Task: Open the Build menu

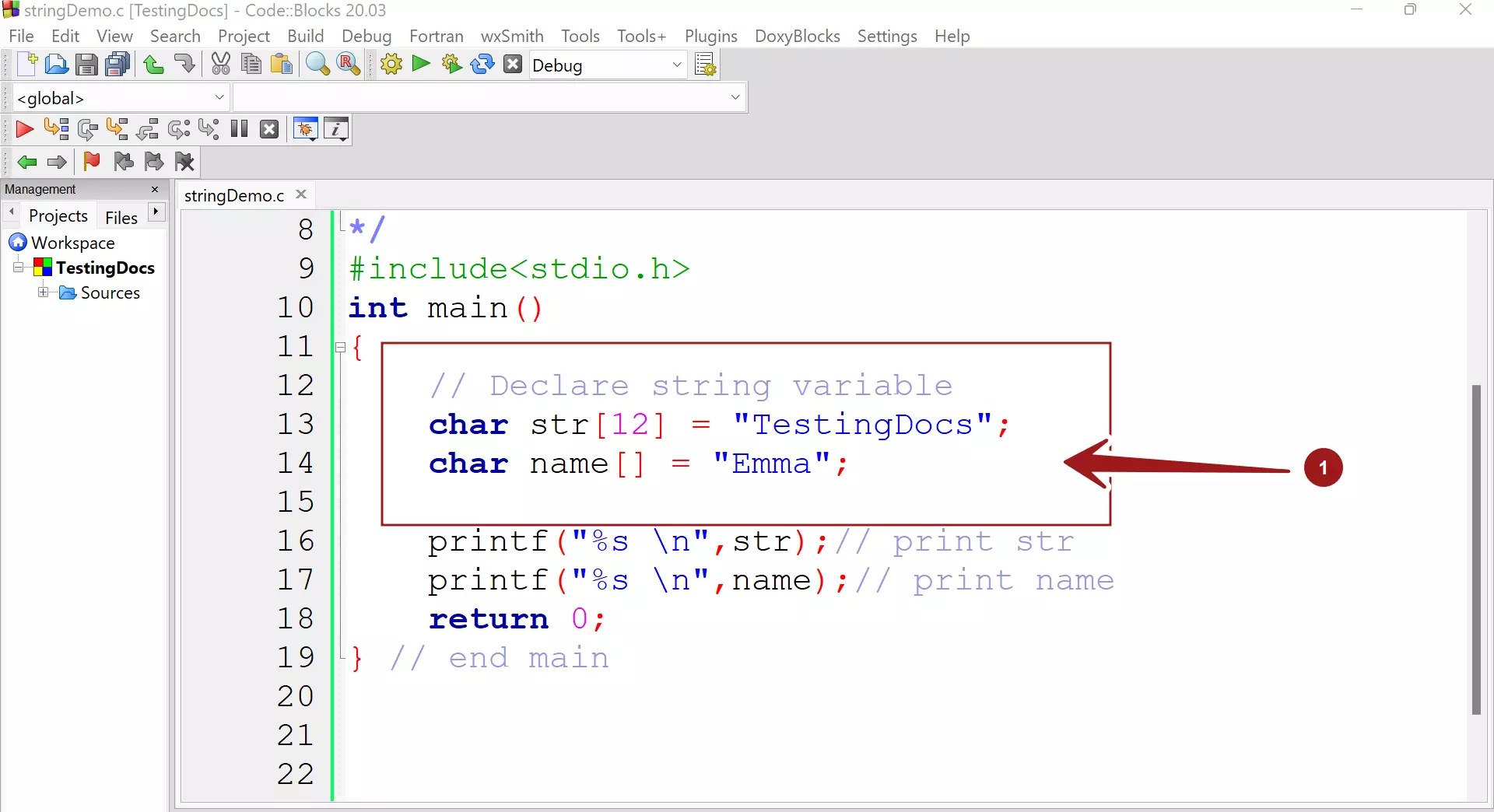Action: click(305, 36)
